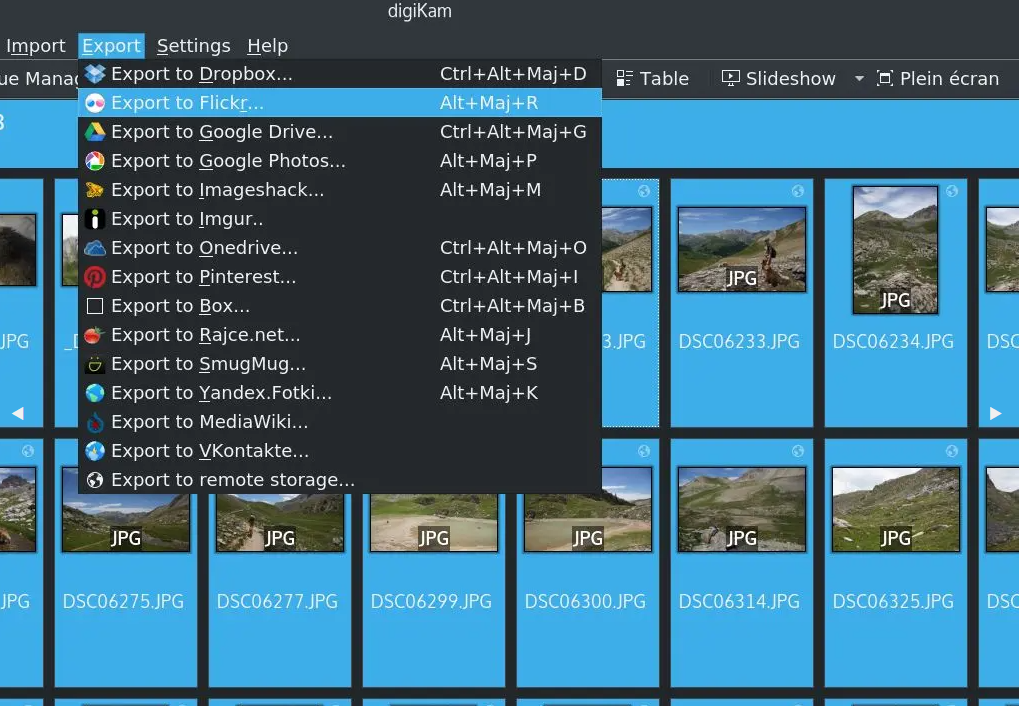Click the DSC06234.JPG file name
The width and height of the screenshot is (1019, 706).
894,342
